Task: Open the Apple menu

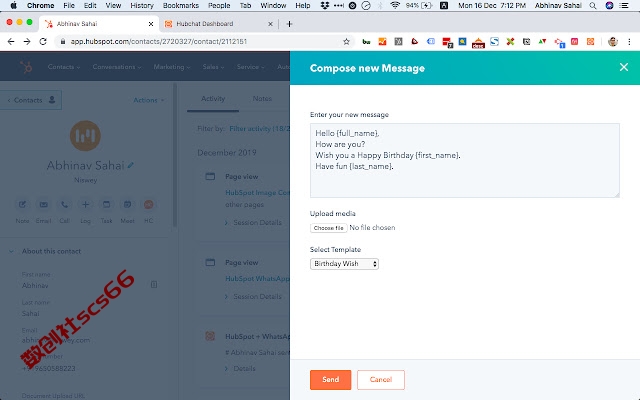Action: coord(13,5)
